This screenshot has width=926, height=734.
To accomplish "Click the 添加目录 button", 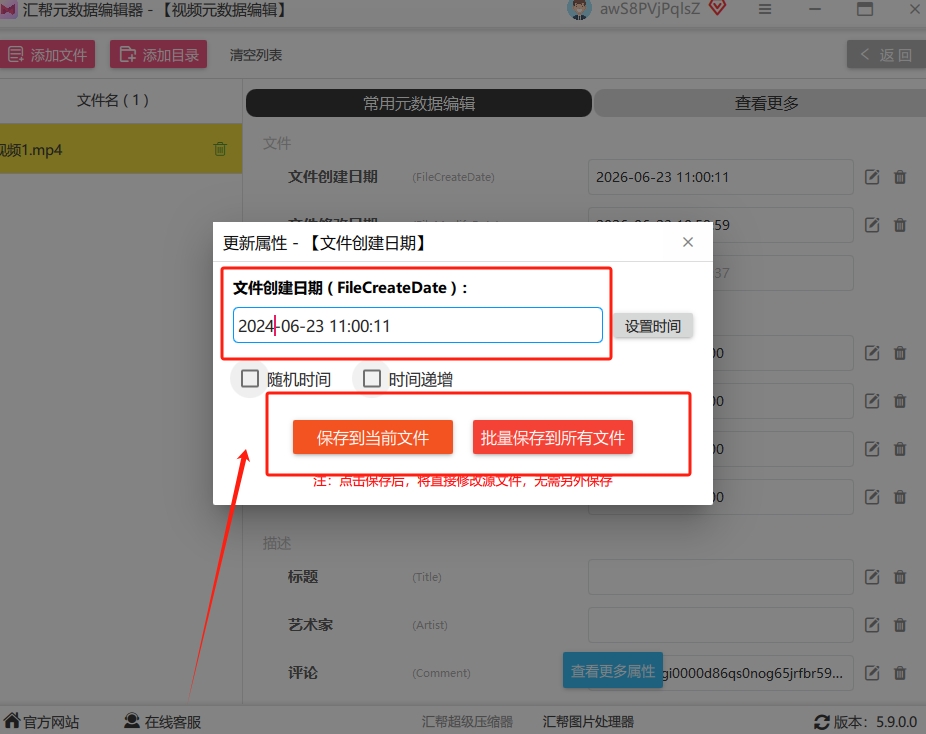I will click(158, 55).
